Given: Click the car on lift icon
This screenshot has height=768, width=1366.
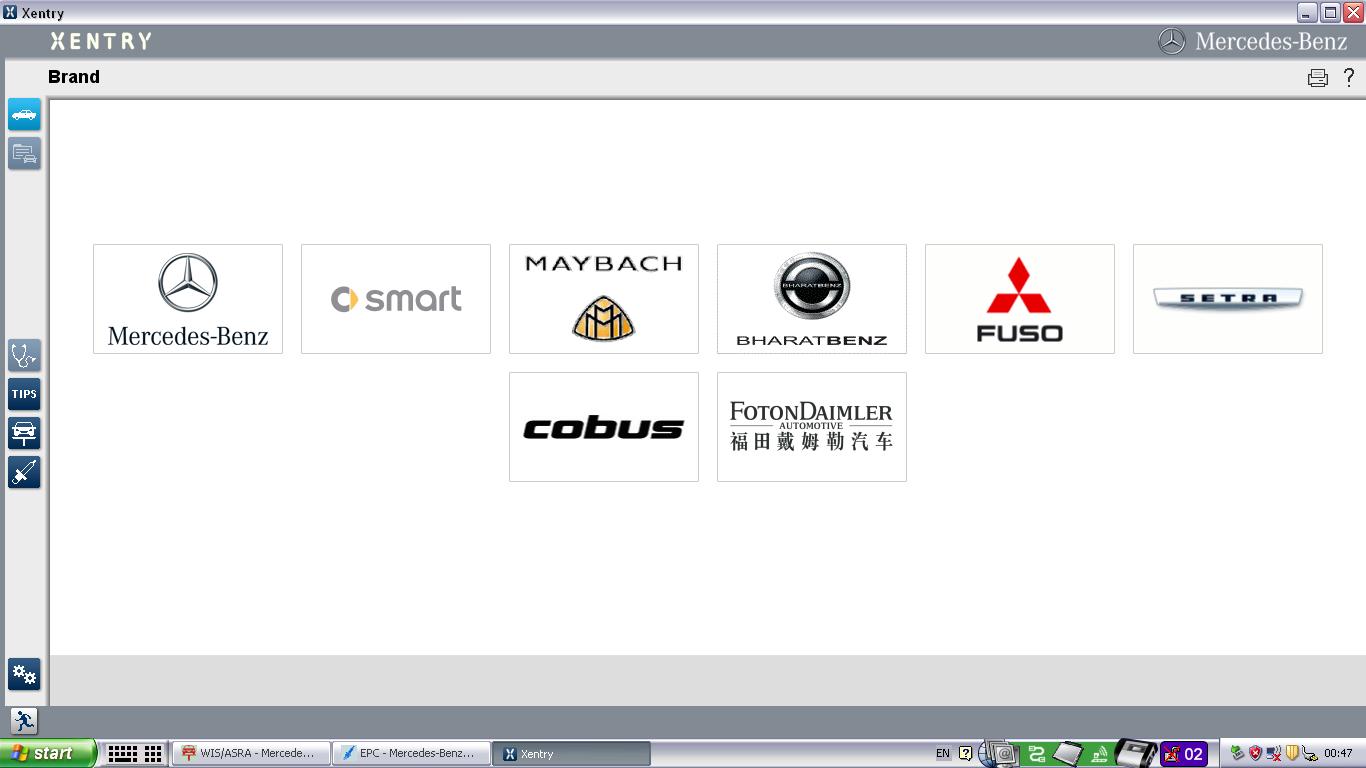Looking at the screenshot, I should [24, 433].
